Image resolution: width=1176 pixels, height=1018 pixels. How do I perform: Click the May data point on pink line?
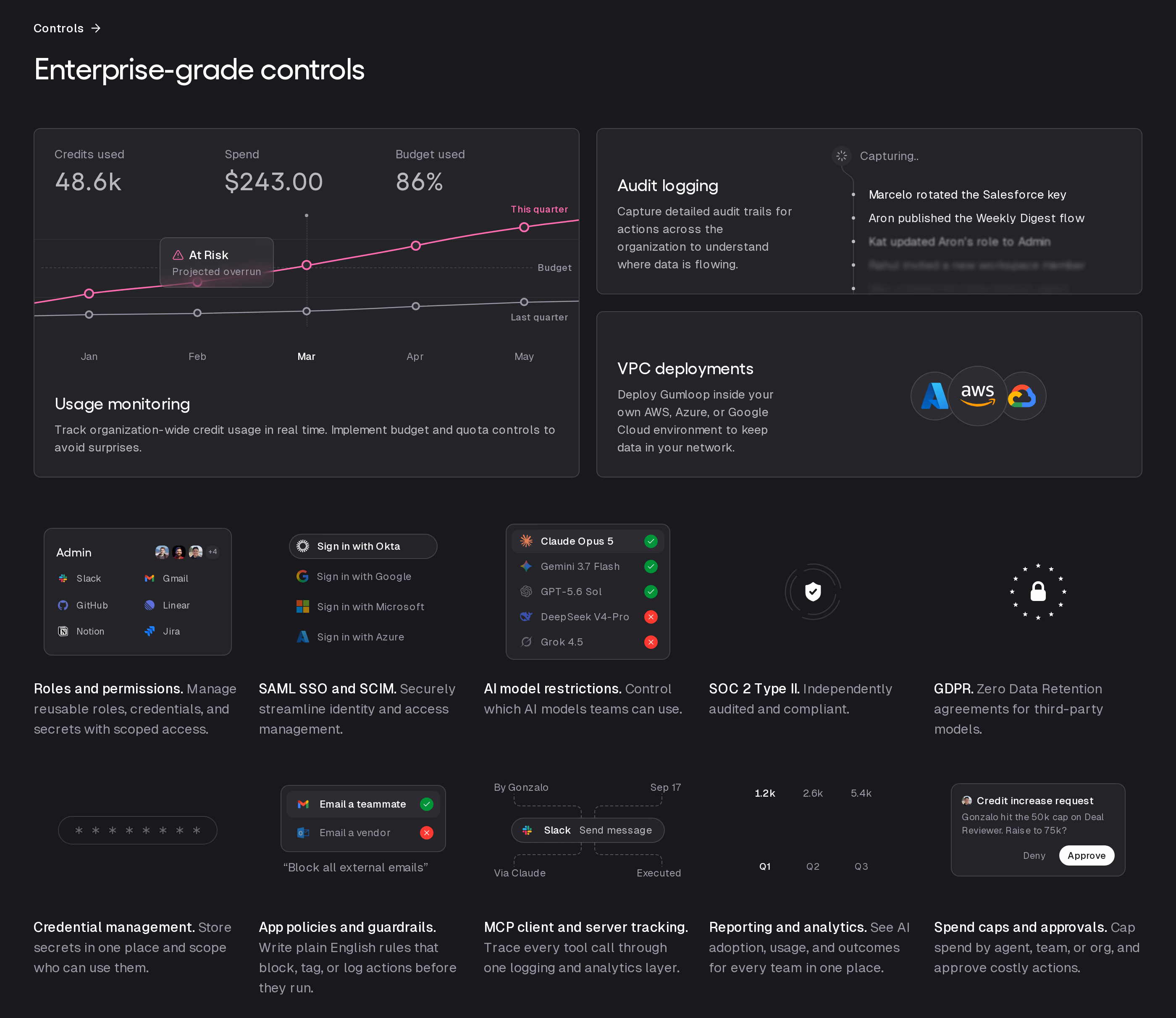pos(525,227)
